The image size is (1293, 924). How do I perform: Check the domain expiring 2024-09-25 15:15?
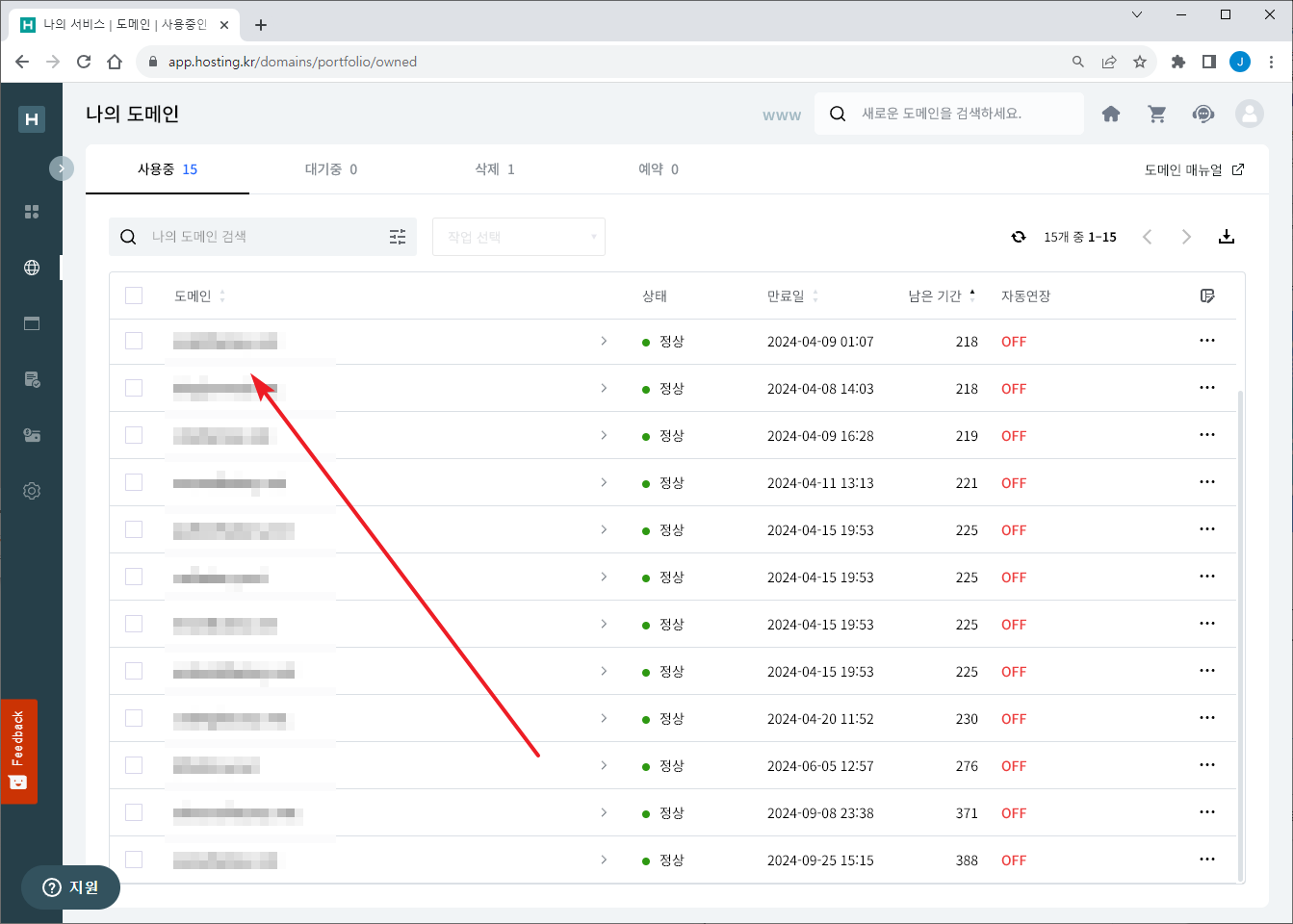(x=134, y=860)
